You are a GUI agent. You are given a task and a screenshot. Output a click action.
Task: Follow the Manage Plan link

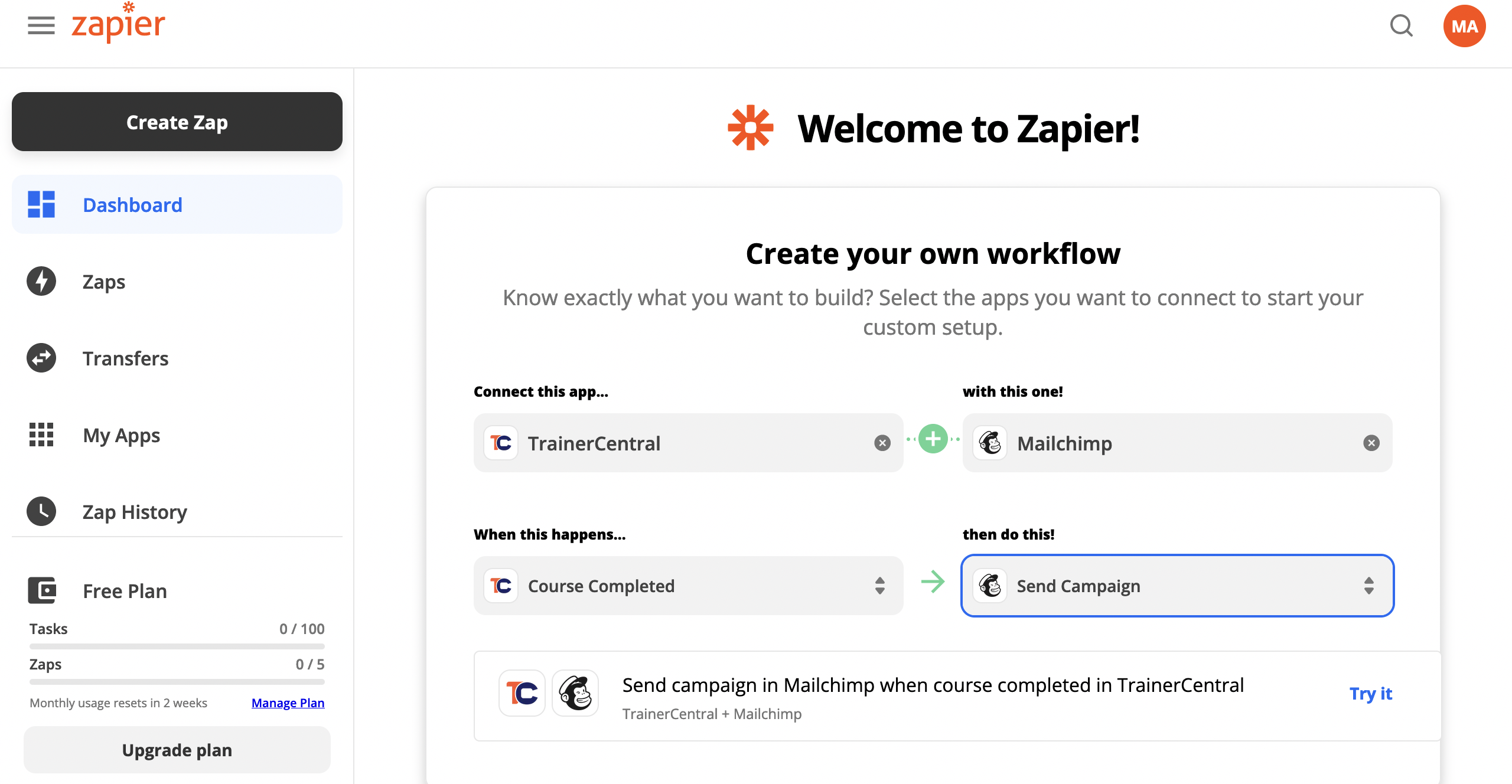(x=288, y=703)
